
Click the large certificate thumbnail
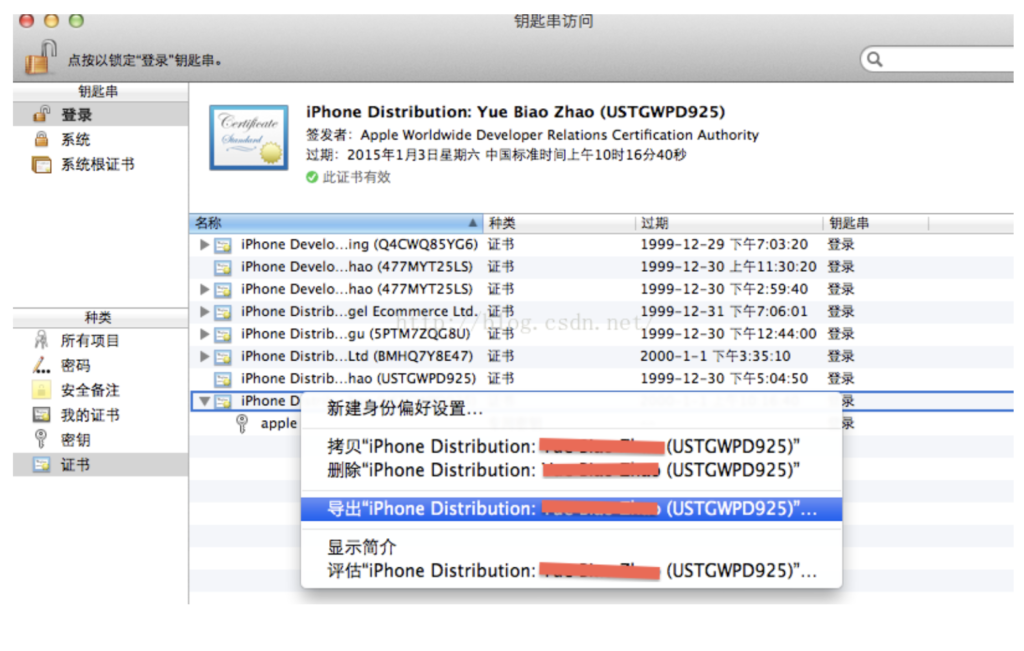249,138
